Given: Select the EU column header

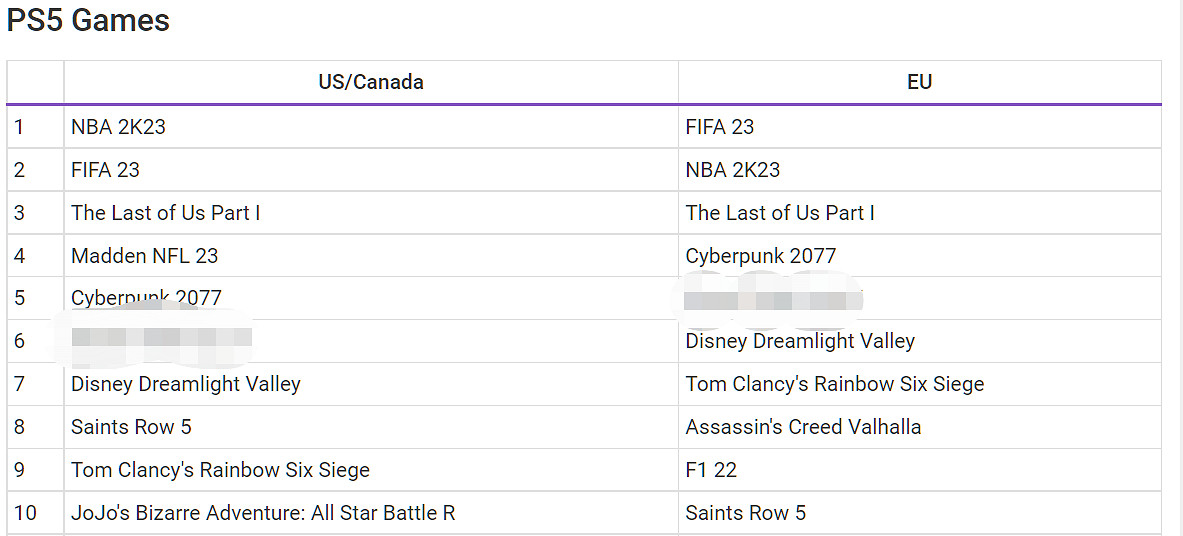Looking at the screenshot, I should (920, 82).
